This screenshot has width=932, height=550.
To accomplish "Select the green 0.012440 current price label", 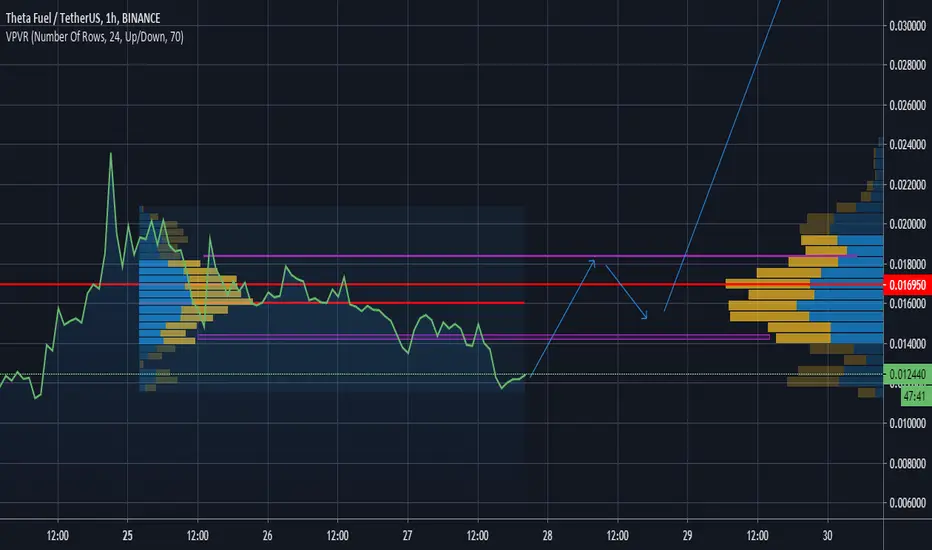I will tap(907, 374).
